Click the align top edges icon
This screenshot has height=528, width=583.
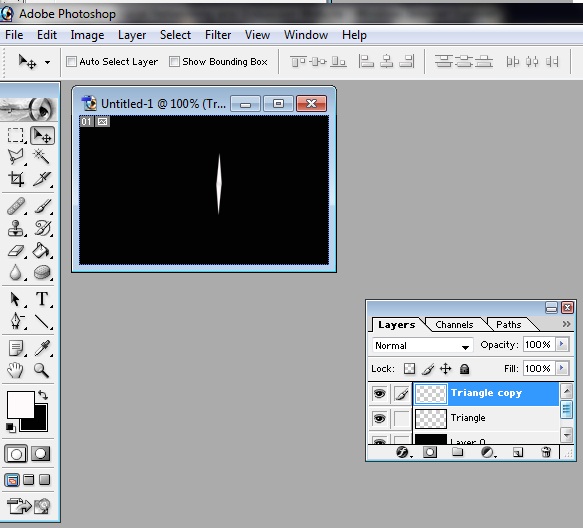point(298,62)
